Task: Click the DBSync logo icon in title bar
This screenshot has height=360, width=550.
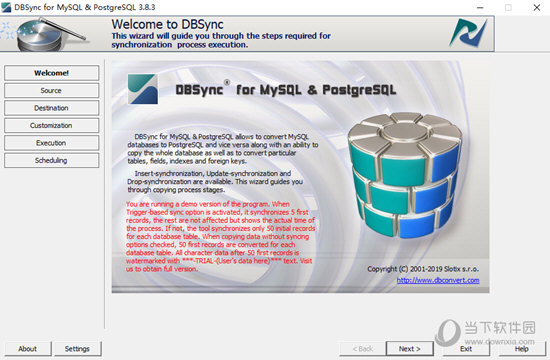Action: 6,7
